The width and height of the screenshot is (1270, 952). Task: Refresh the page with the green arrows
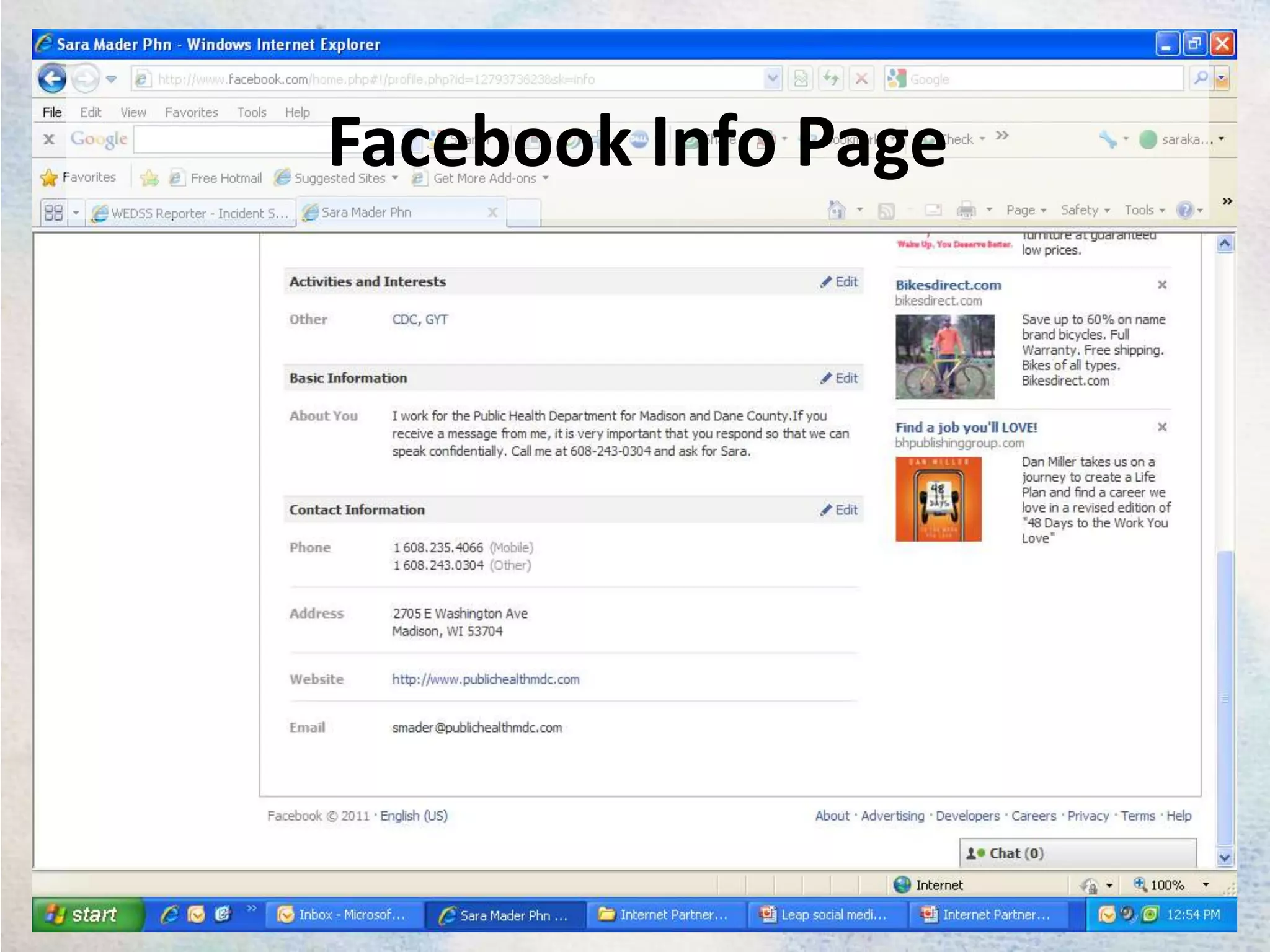[831, 79]
